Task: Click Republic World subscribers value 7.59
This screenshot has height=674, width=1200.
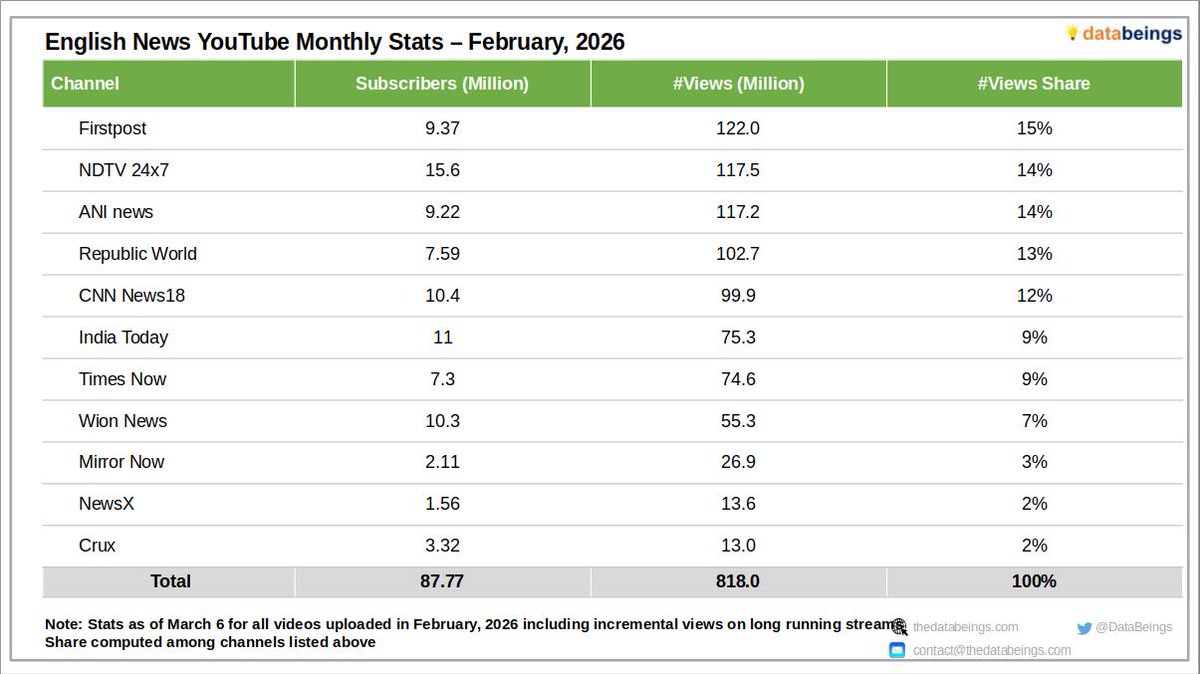Action: [442, 254]
